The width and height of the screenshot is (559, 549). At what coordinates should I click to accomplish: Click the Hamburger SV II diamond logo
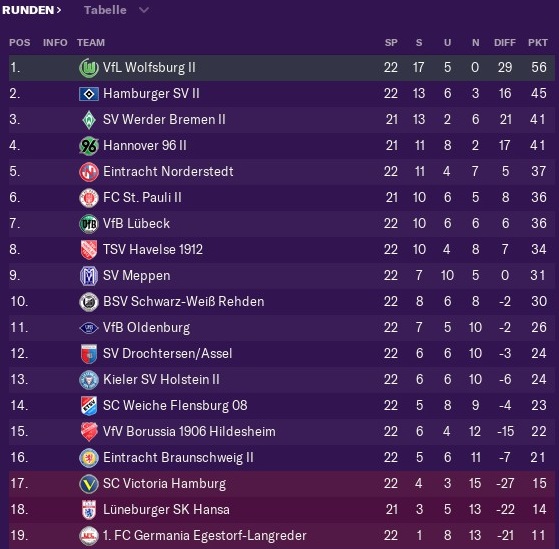pyautogui.click(x=89, y=94)
